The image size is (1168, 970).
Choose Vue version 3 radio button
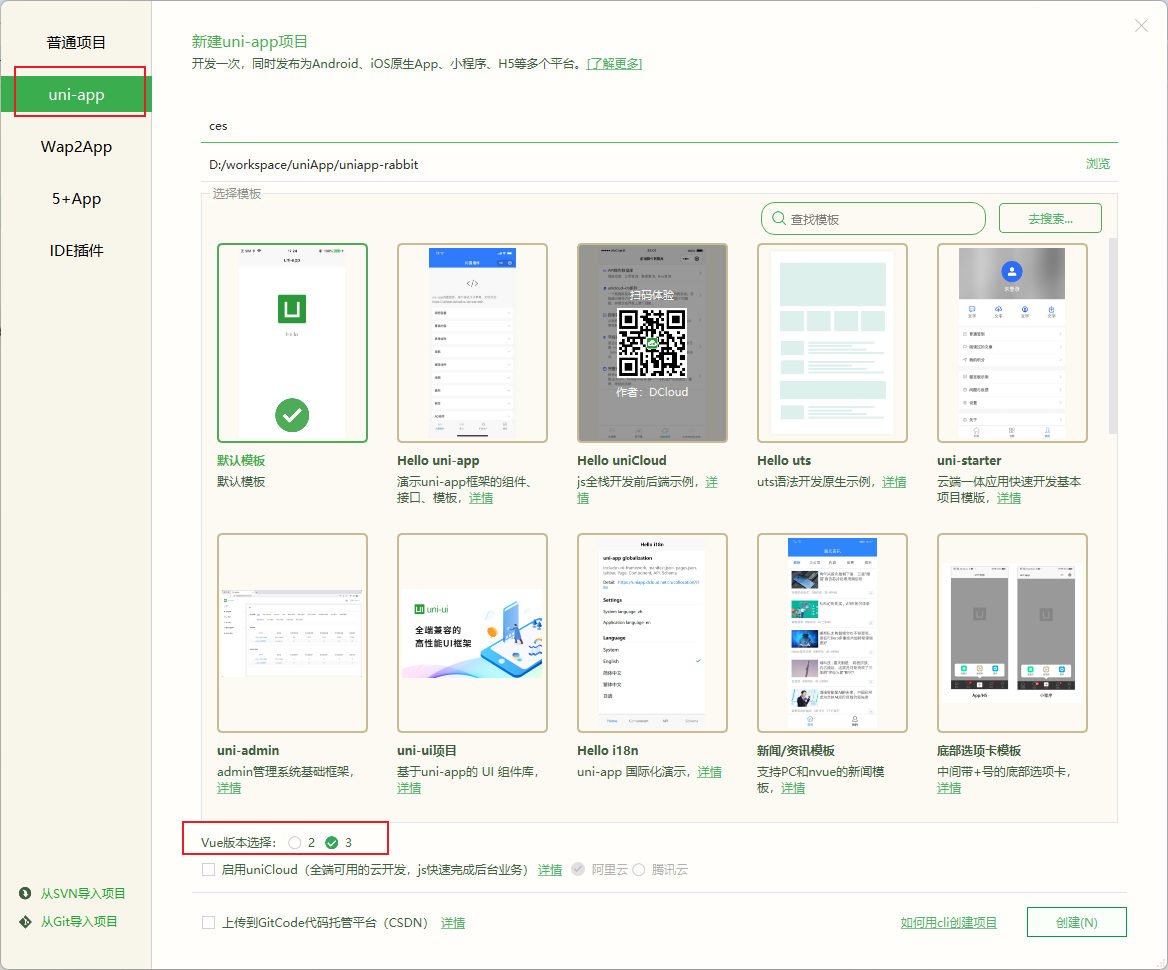[x=331, y=843]
